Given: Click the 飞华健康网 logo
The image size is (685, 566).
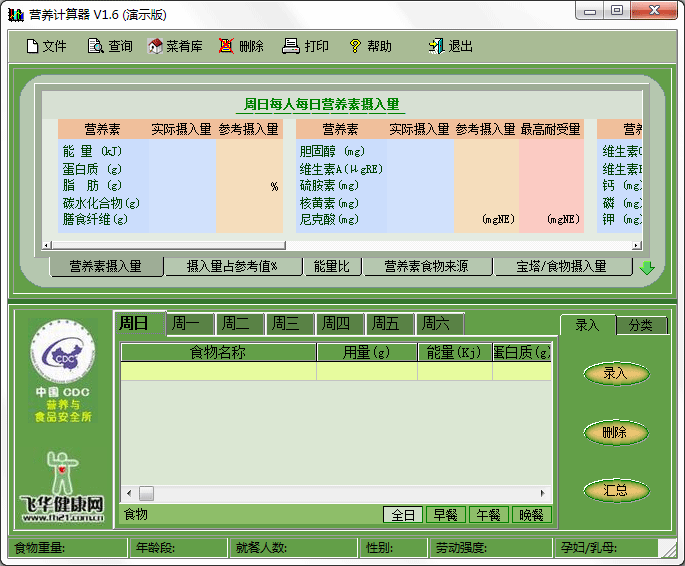Looking at the screenshot, I should click(x=62, y=487).
